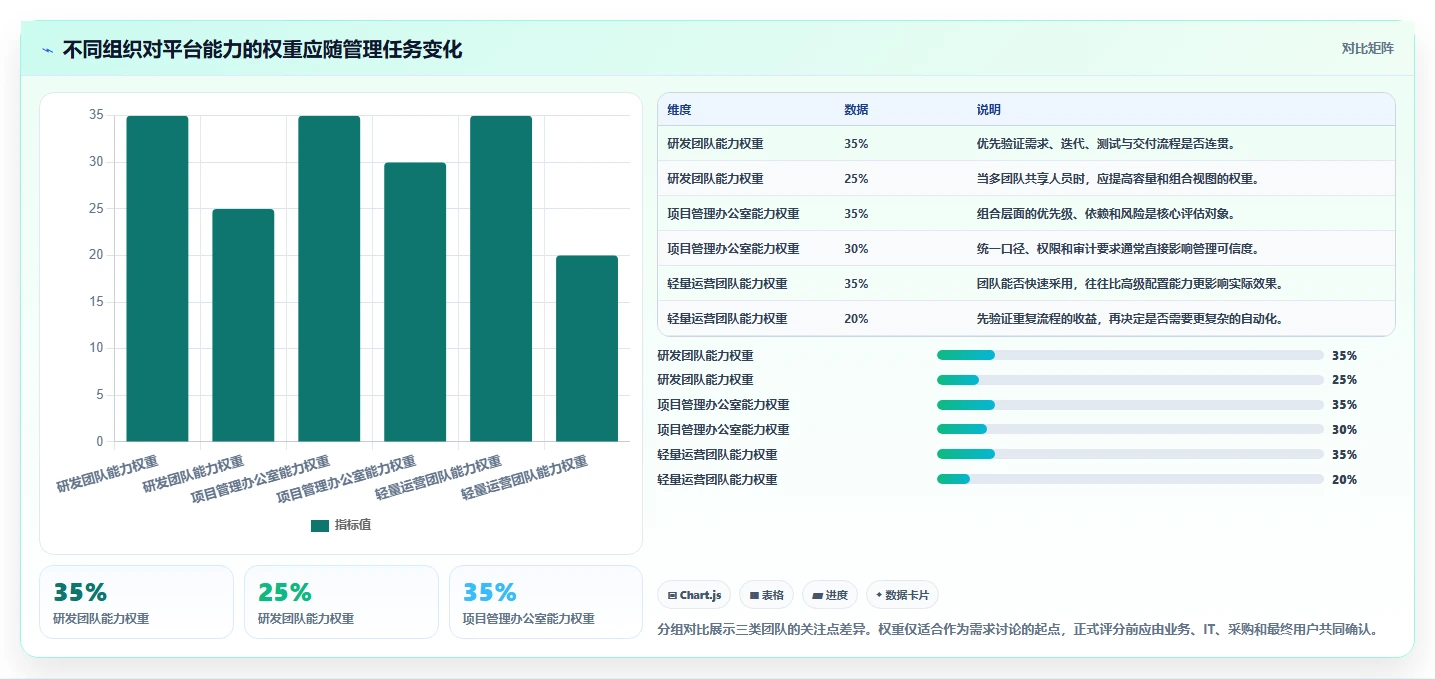Viewport: 1435px width, 679px height.
Task: Select the cell 当多团队共享人员时，应提高容量和组合视图的权重。
Action: [1118, 179]
